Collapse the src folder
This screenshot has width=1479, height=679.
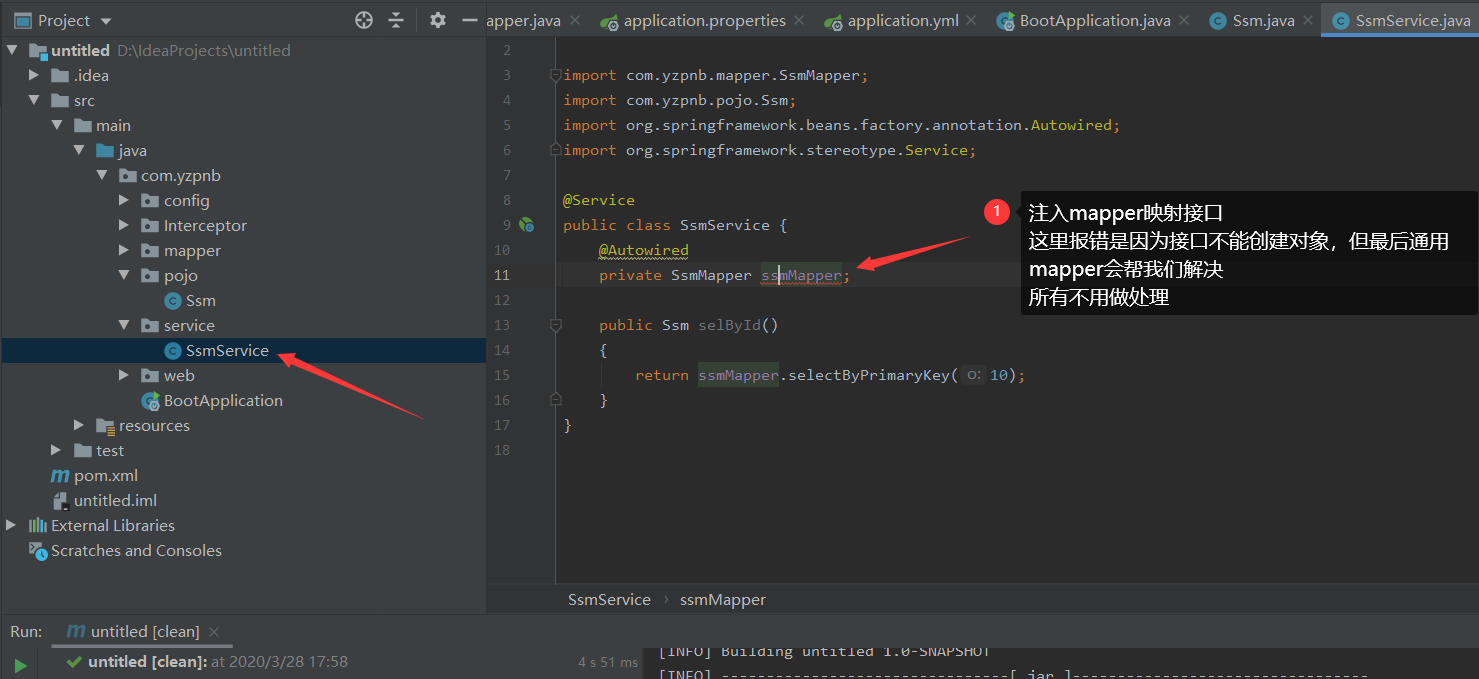[34, 100]
